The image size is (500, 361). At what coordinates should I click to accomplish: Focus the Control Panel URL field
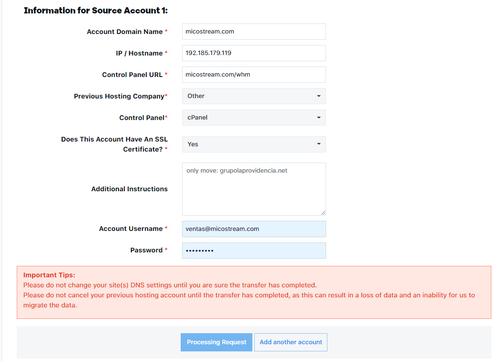point(254,75)
